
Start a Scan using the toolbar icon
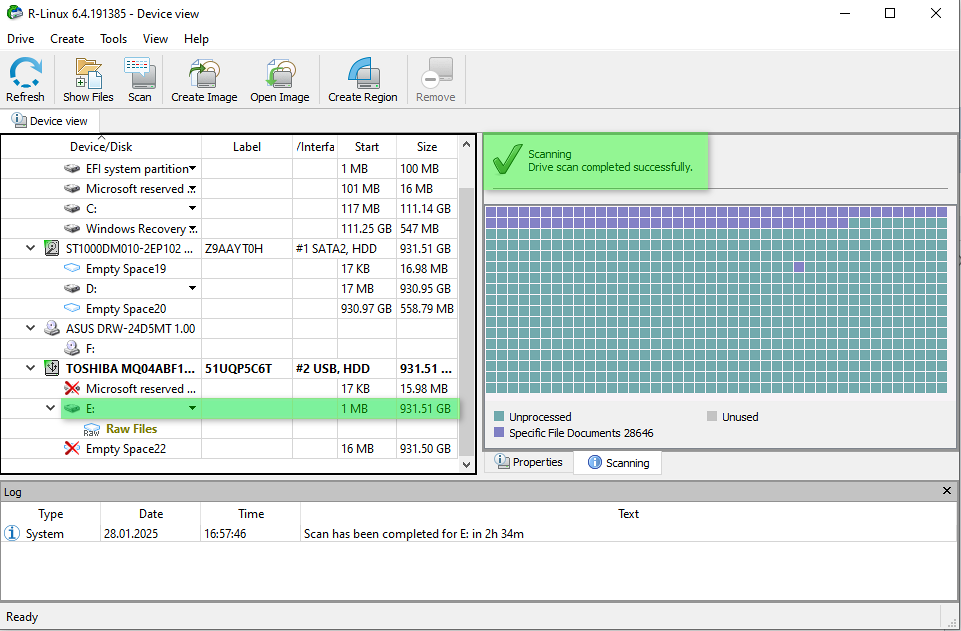140,79
